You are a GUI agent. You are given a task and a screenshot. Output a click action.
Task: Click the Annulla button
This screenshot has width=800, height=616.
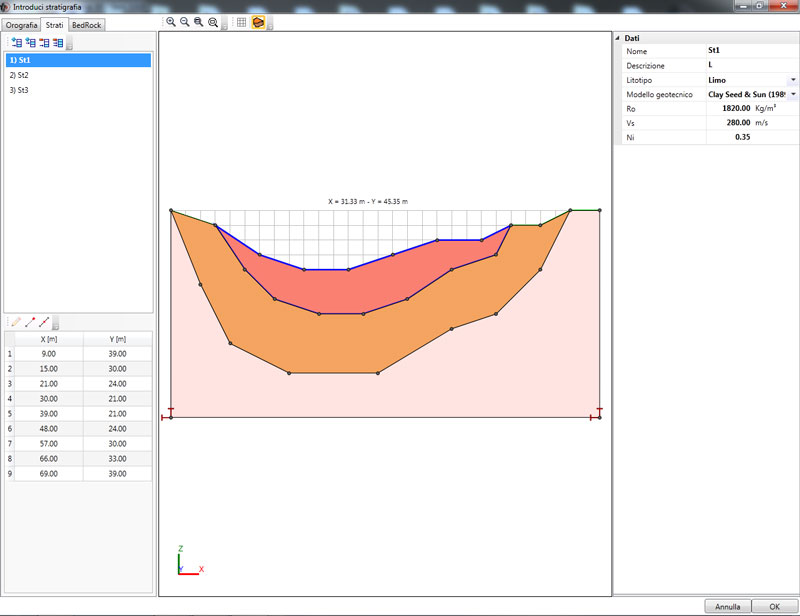(728, 606)
